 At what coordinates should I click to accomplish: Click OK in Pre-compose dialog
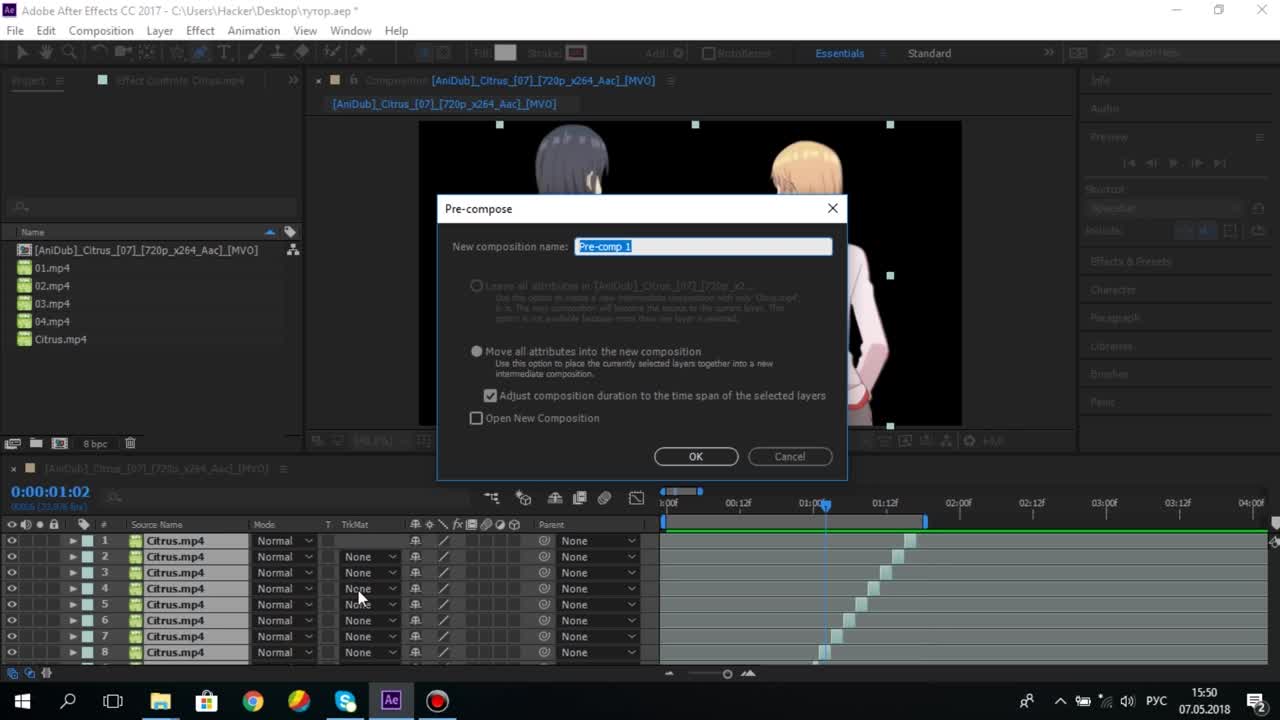[696, 457]
